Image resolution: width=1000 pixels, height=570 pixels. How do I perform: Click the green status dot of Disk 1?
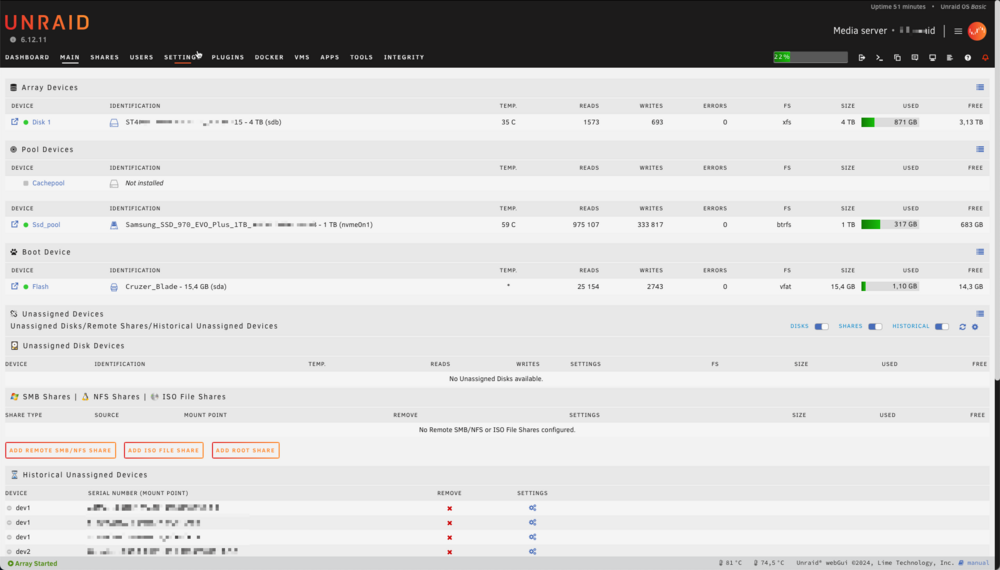coord(26,122)
